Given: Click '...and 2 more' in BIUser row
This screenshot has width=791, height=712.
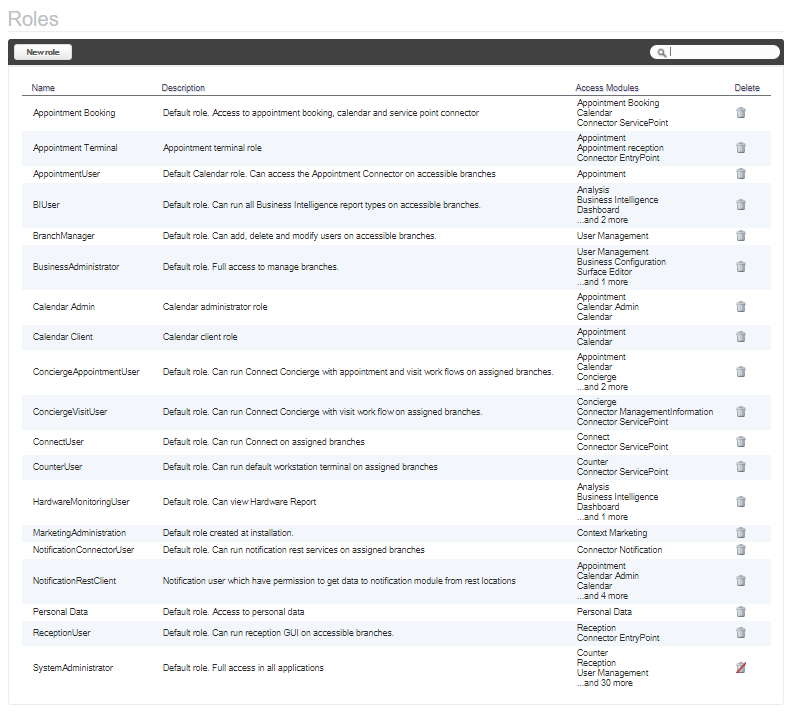Looking at the screenshot, I should pos(602,220).
